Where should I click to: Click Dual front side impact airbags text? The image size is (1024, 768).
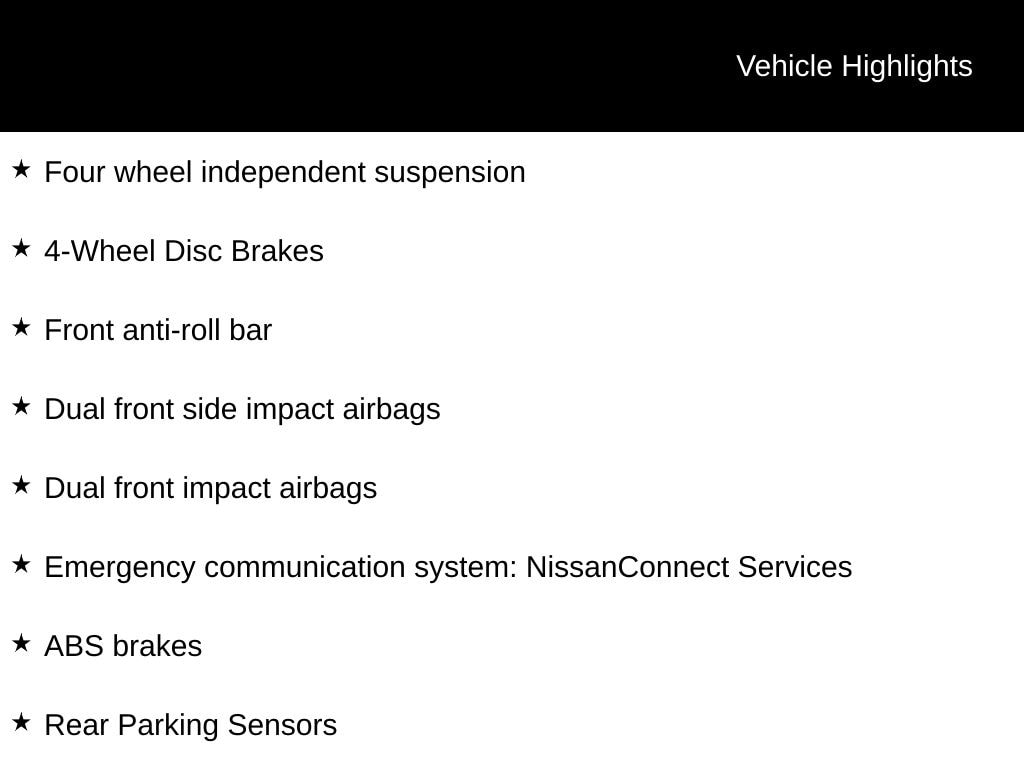pyautogui.click(x=242, y=410)
